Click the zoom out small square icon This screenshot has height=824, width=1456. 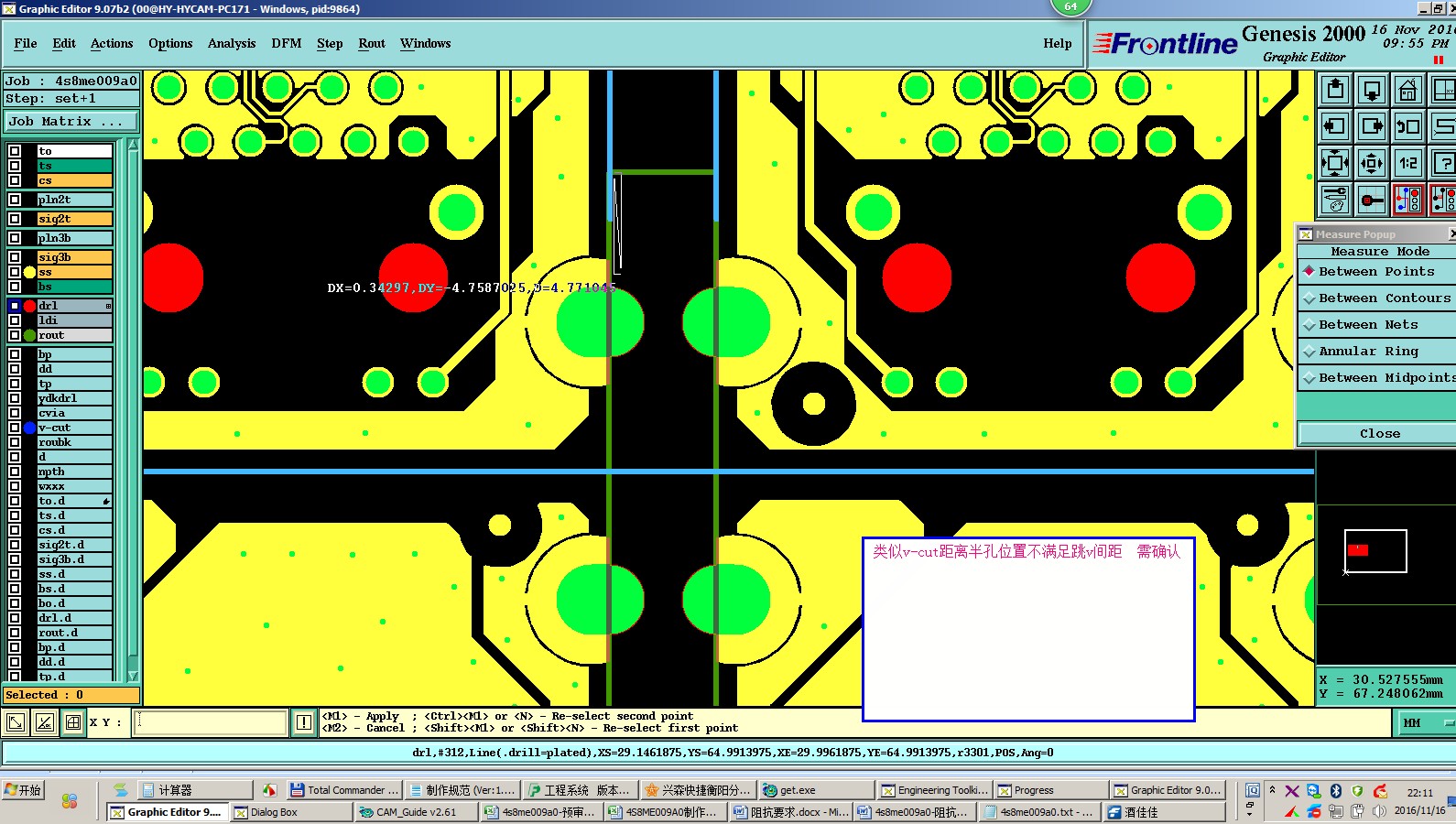1372,163
